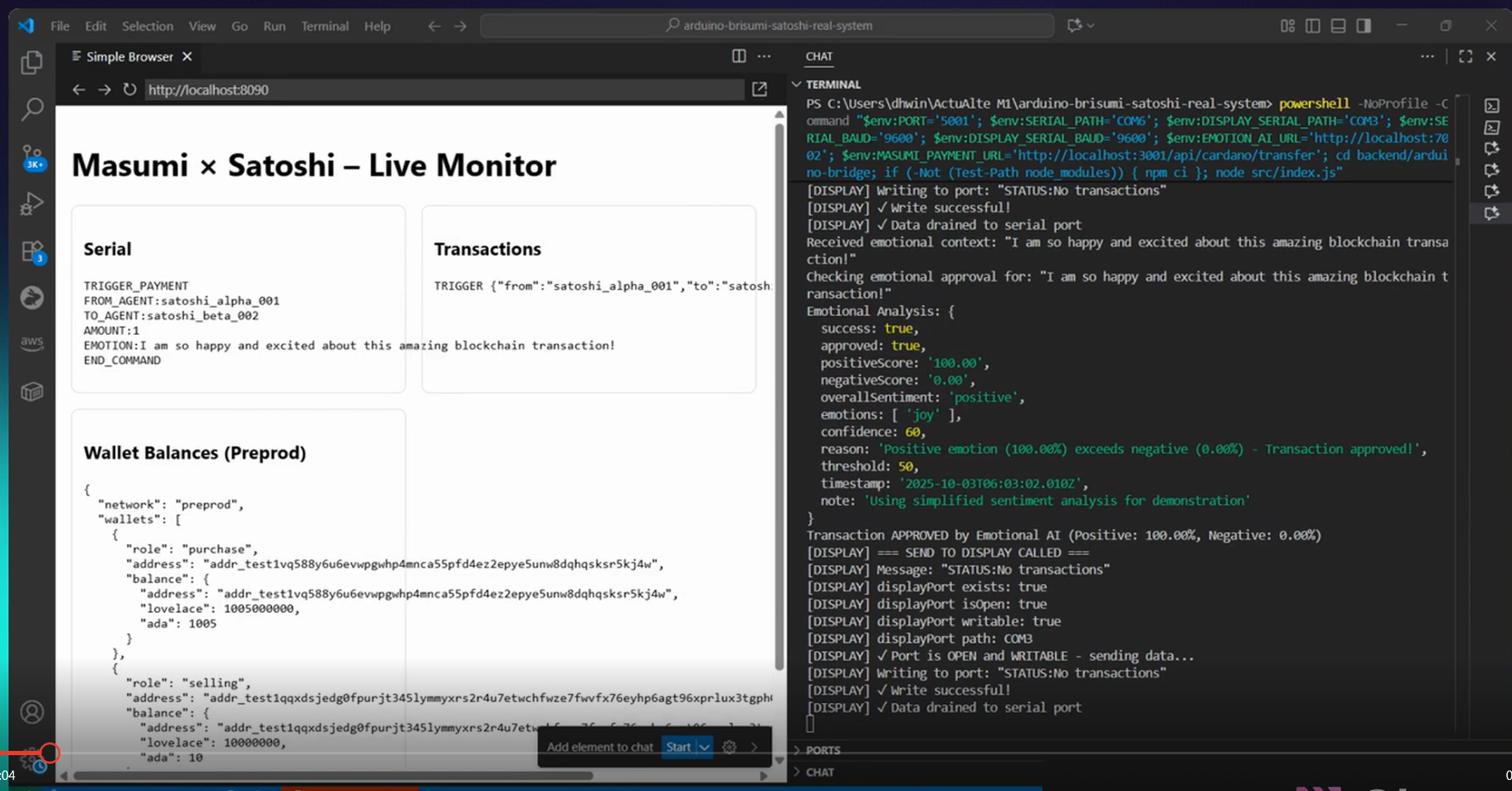Reload the Simple Browser page
The image size is (1512, 791).
click(130, 89)
